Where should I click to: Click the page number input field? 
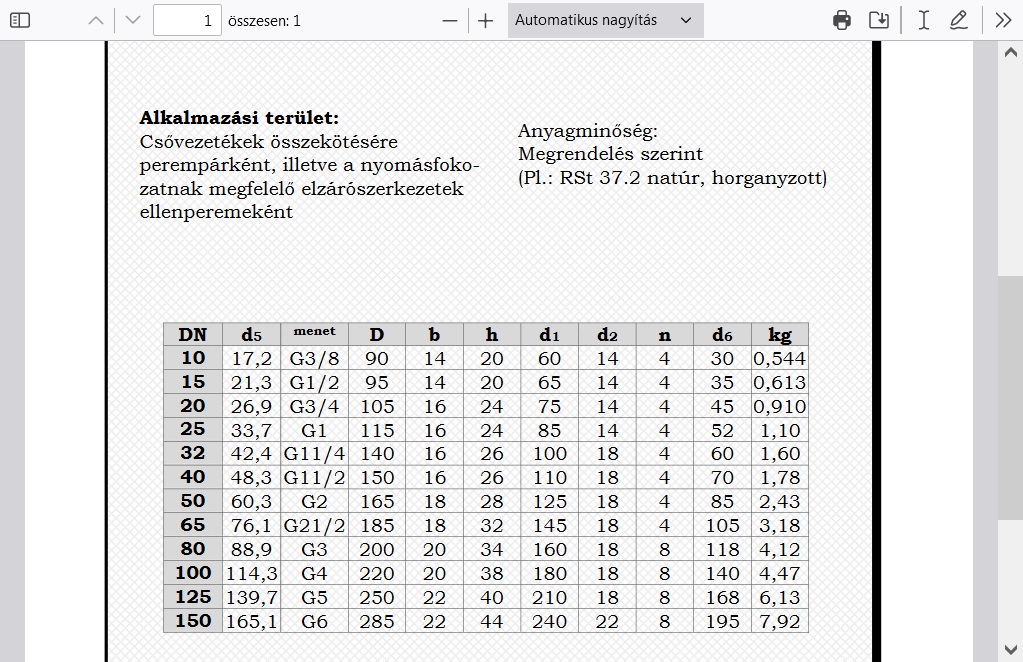coord(187,20)
